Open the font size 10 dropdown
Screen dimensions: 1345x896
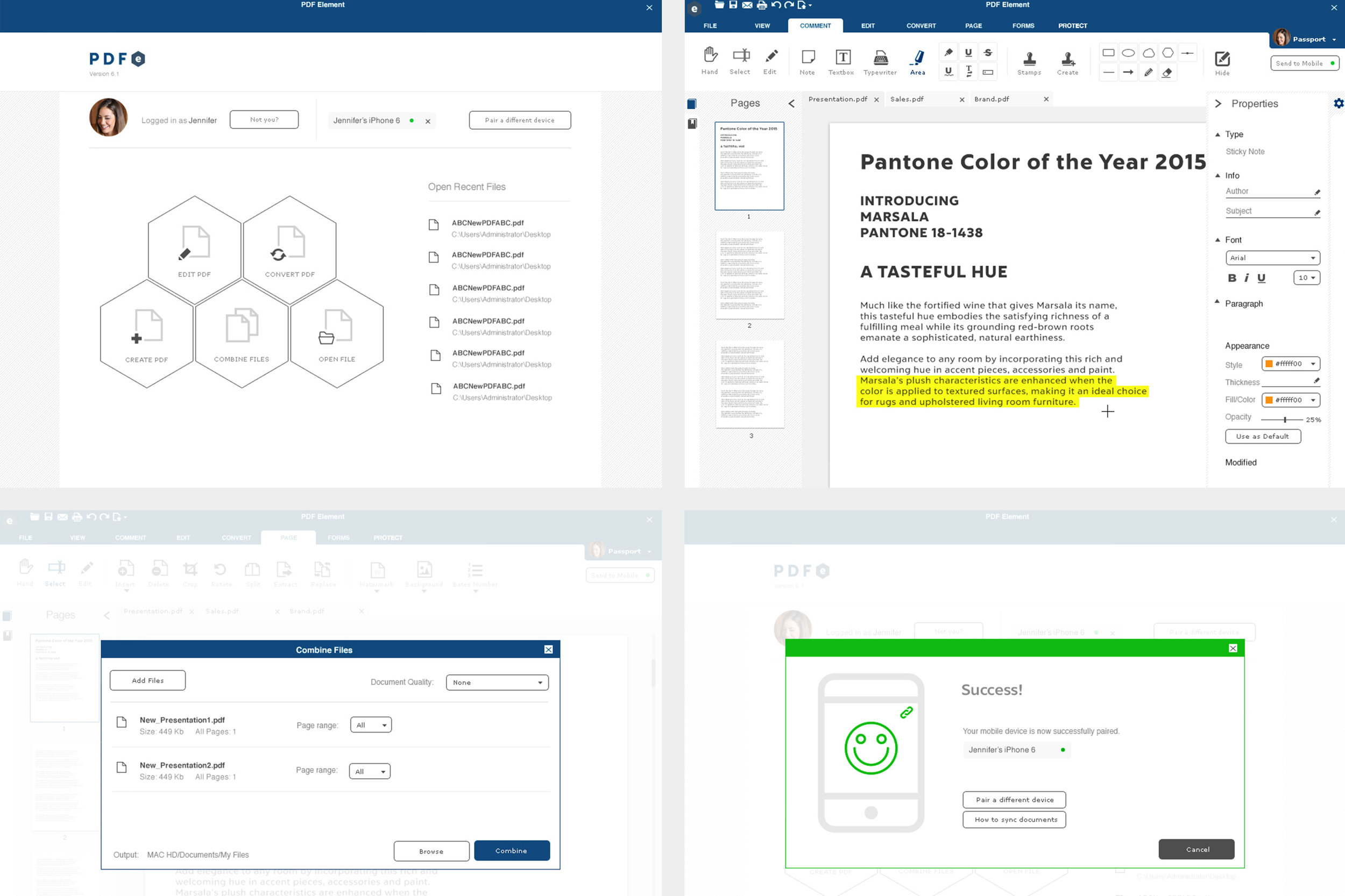pos(1306,278)
